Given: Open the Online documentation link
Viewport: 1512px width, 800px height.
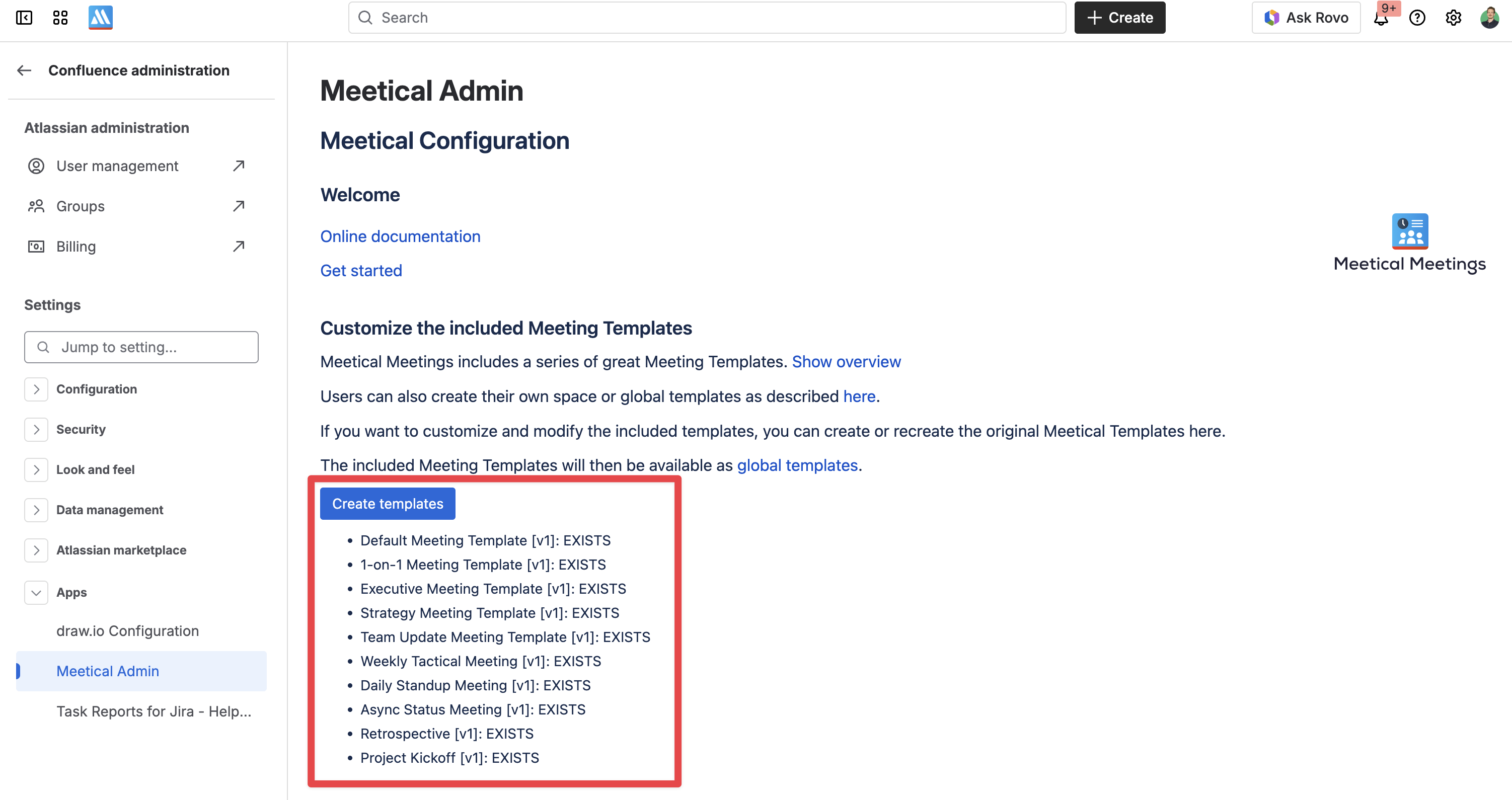Looking at the screenshot, I should pyautogui.click(x=400, y=236).
